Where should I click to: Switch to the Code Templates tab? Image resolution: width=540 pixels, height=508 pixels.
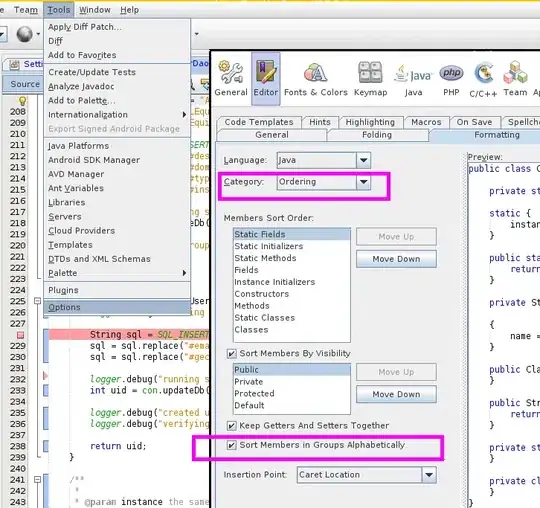[259, 122]
